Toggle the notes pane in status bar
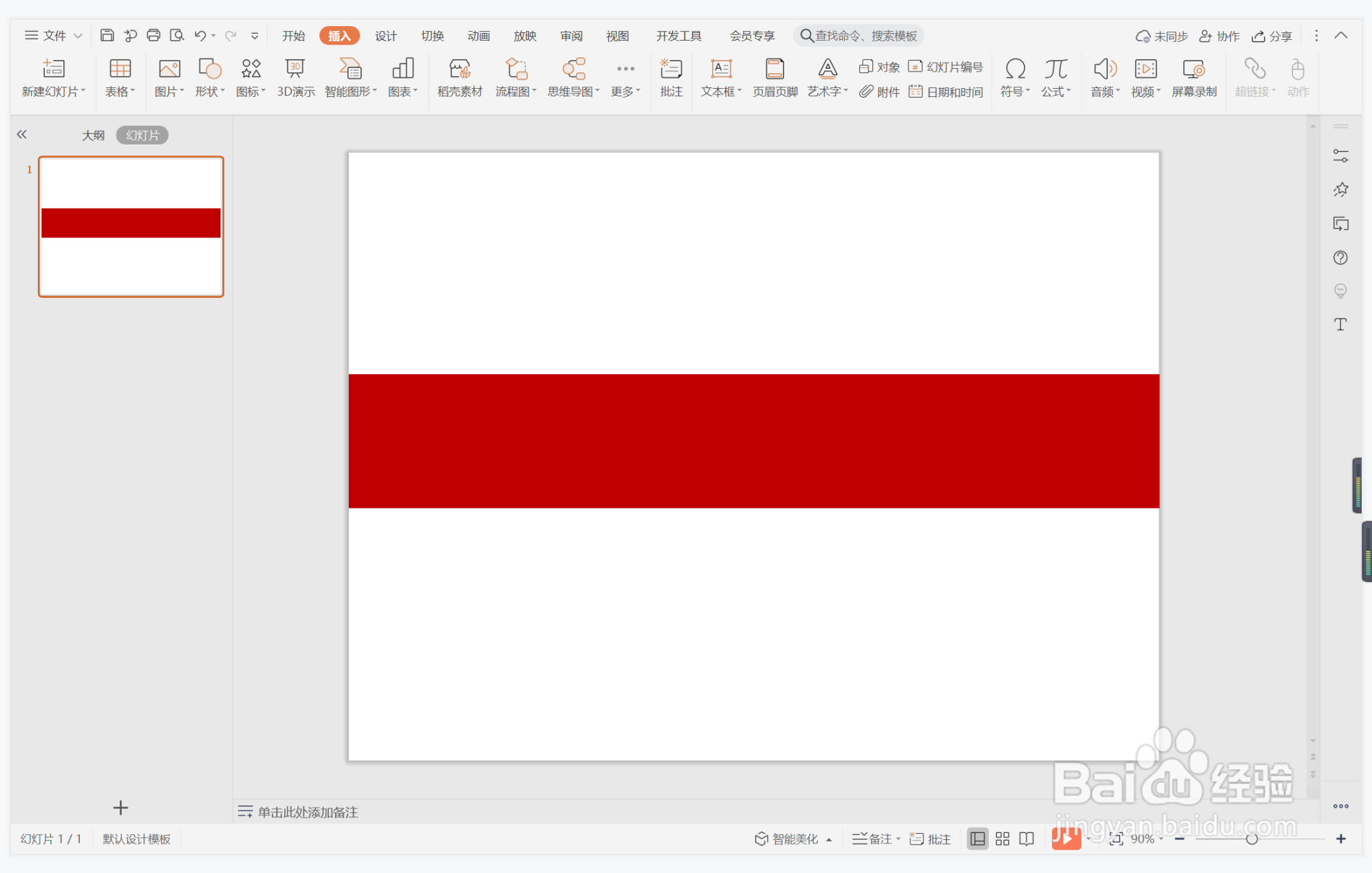The image size is (1372, 873). tap(875, 839)
